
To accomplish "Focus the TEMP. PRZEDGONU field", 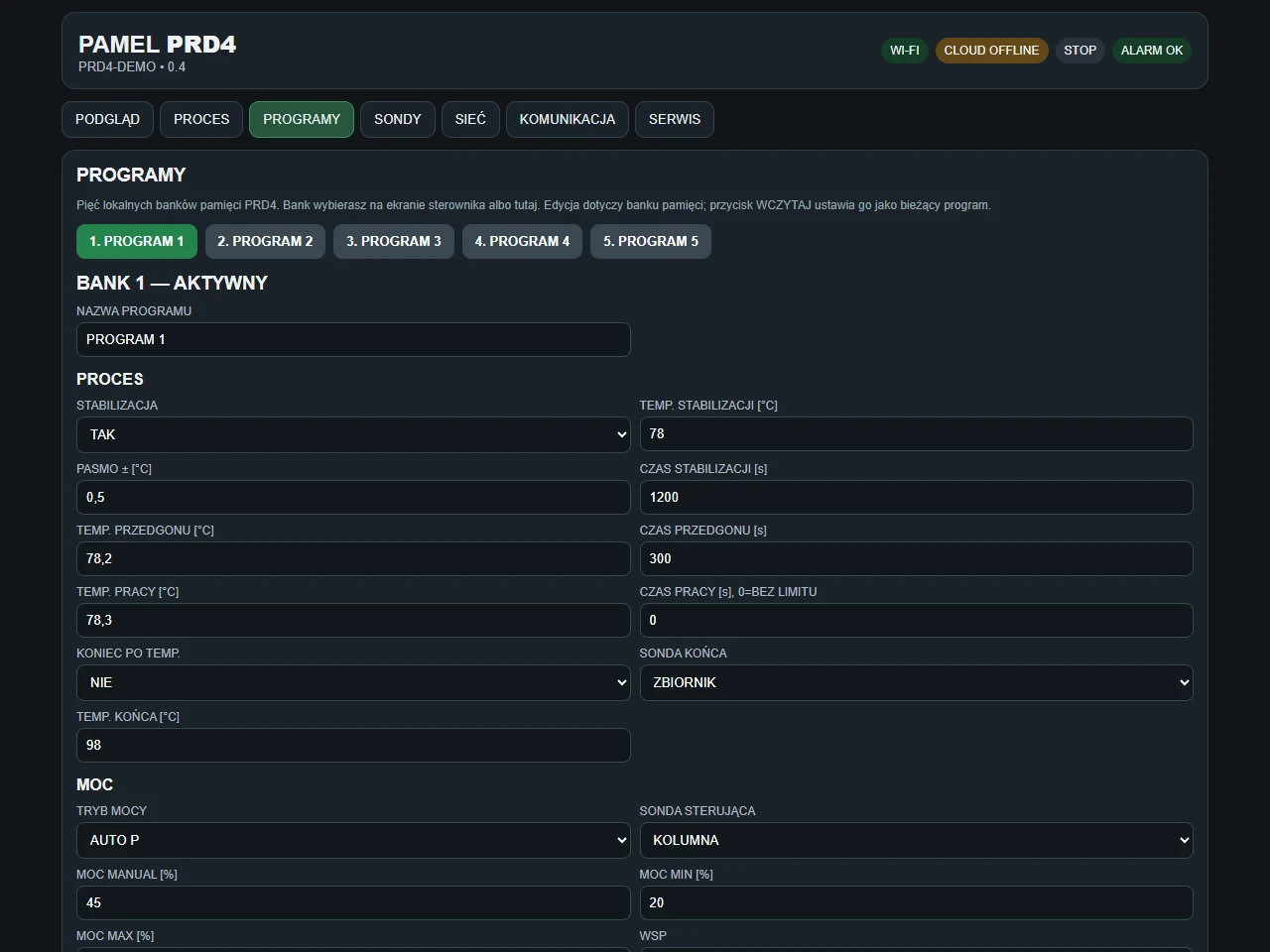I will pyautogui.click(x=353, y=558).
